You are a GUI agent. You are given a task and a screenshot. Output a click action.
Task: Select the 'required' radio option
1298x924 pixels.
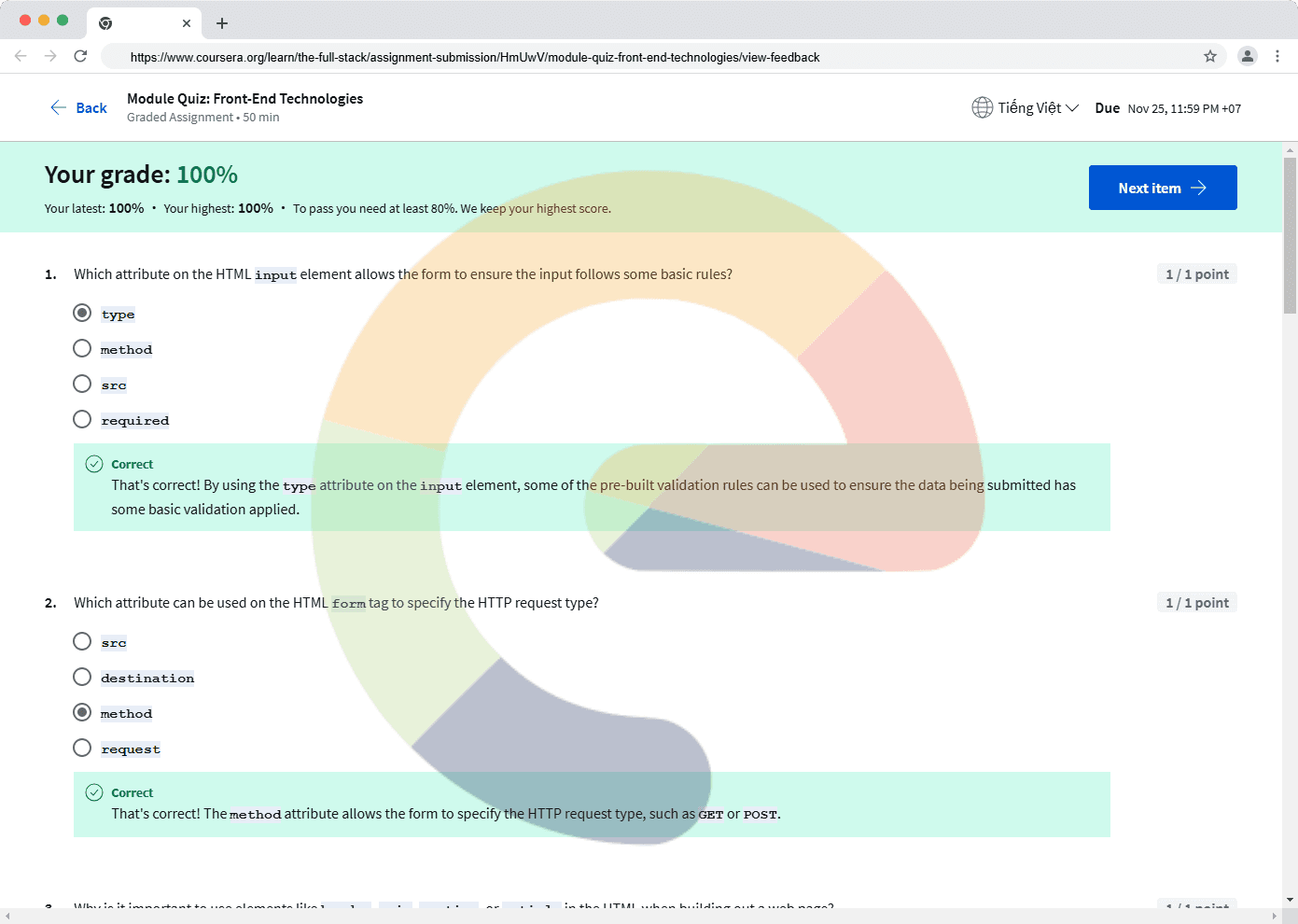pos(82,420)
